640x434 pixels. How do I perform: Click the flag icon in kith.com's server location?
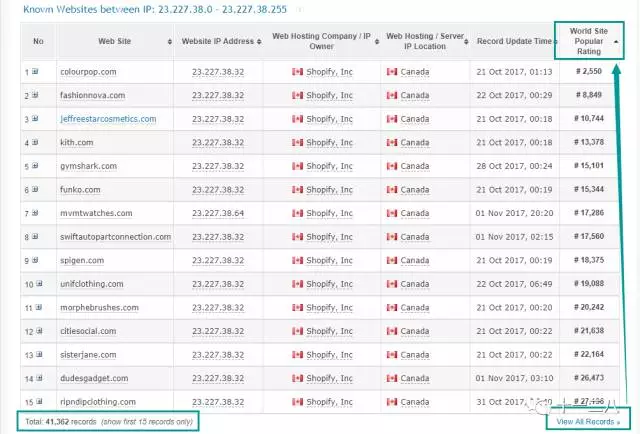pos(391,142)
